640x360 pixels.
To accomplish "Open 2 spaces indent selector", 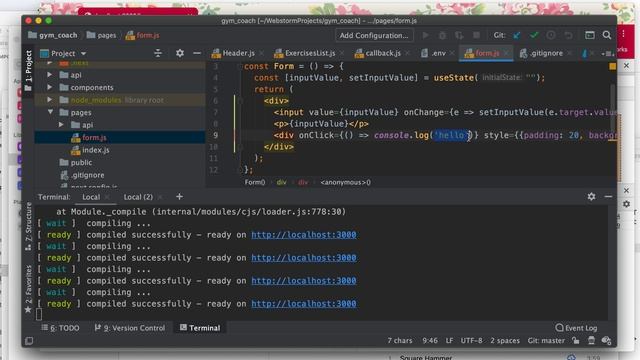I will [505, 340].
